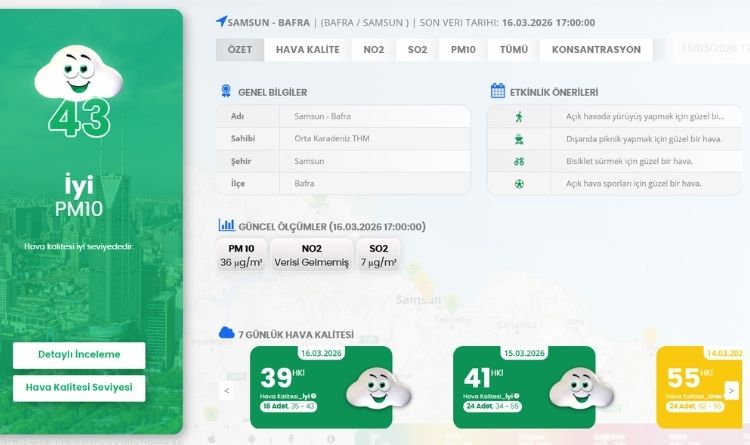750x445 pixels.
Task: Open the Konsantrasyon tab
Action: 595,49
